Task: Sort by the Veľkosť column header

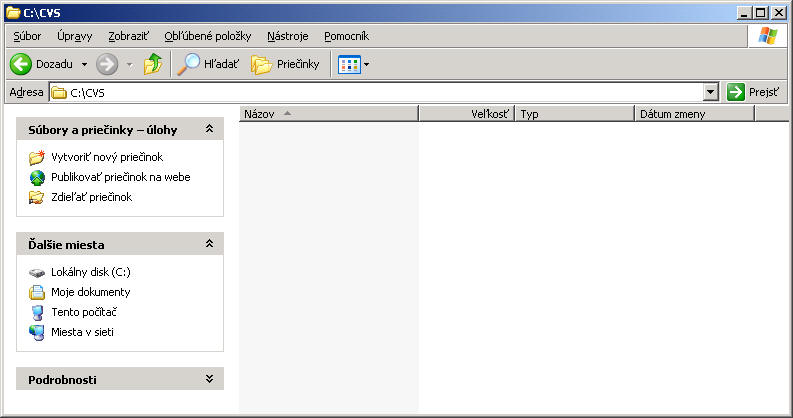Action: [x=467, y=114]
